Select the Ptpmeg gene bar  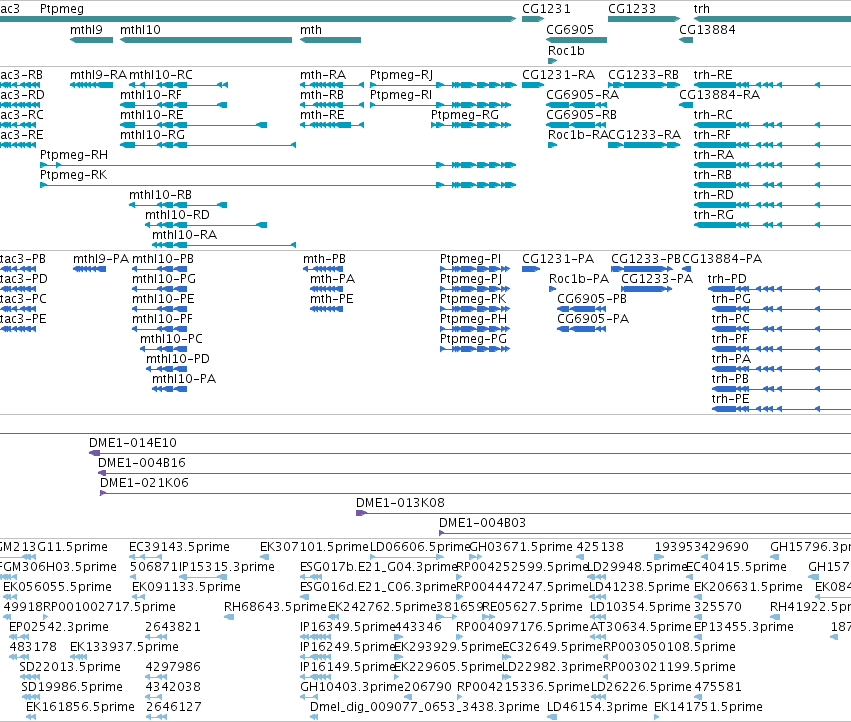coord(258,19)
